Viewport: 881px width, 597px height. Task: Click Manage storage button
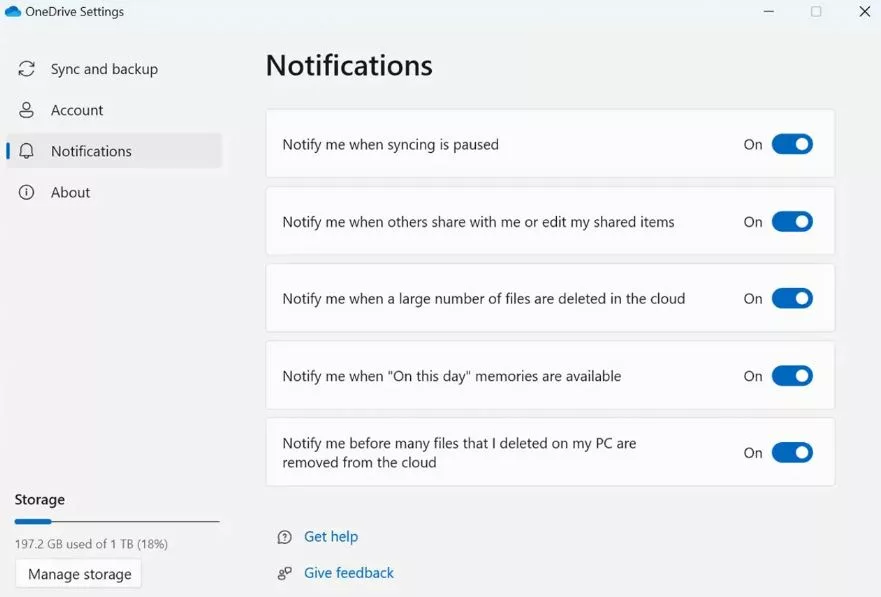79,574
